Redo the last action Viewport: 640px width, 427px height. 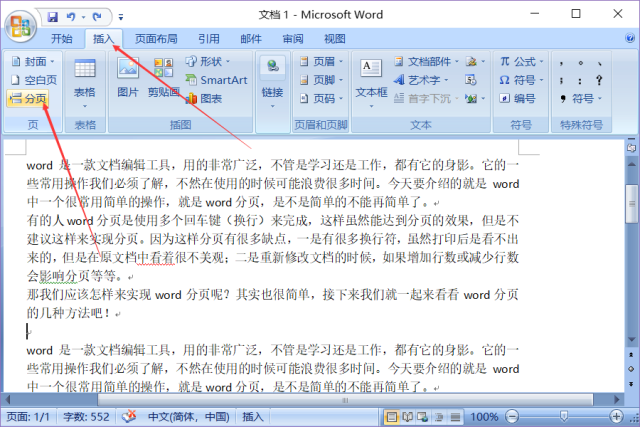pyautogui.click(x=97, y=17)
